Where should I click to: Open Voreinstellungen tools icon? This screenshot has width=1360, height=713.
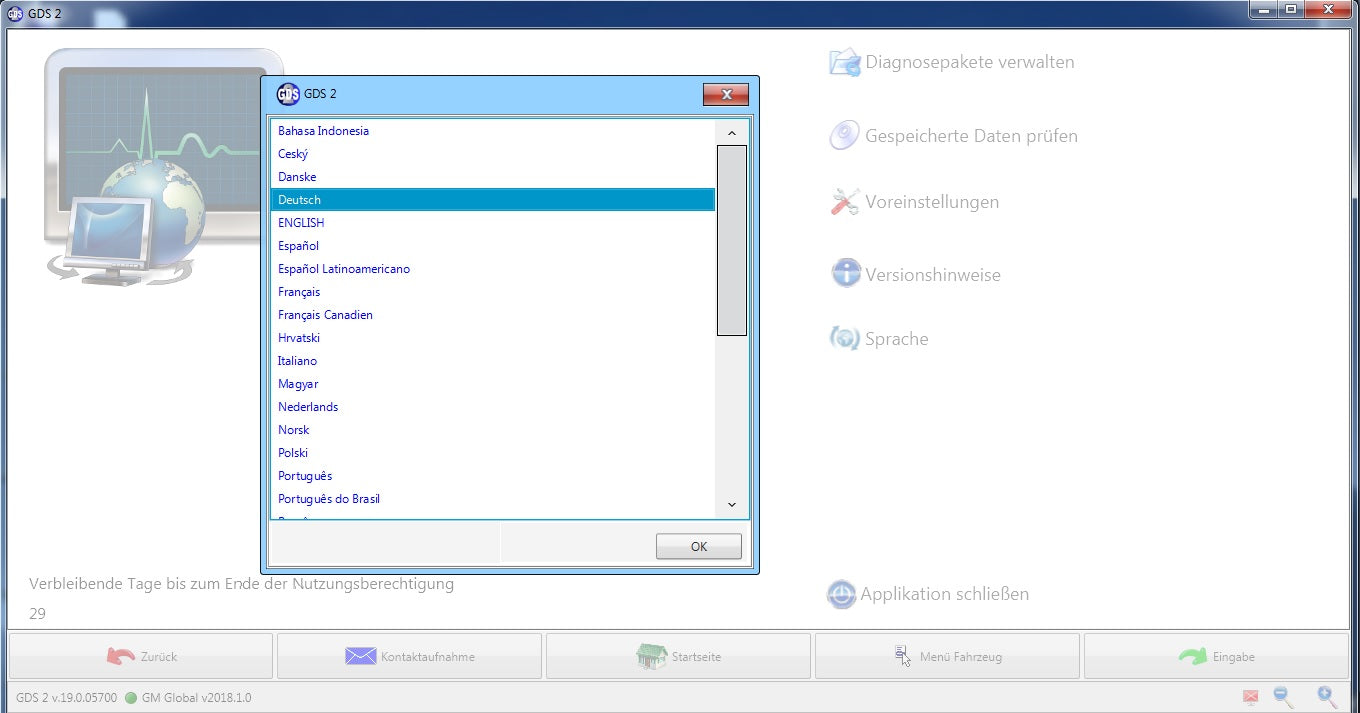845,202
